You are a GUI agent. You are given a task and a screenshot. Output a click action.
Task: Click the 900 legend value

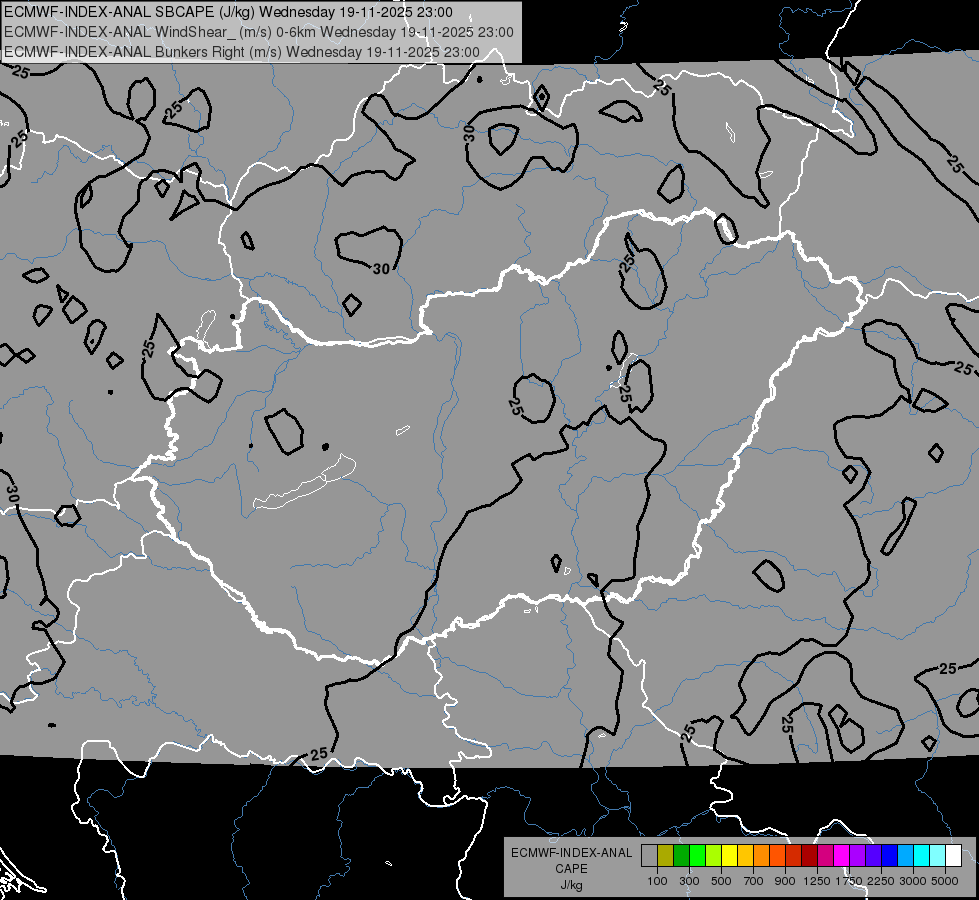[x=785, y=881]
